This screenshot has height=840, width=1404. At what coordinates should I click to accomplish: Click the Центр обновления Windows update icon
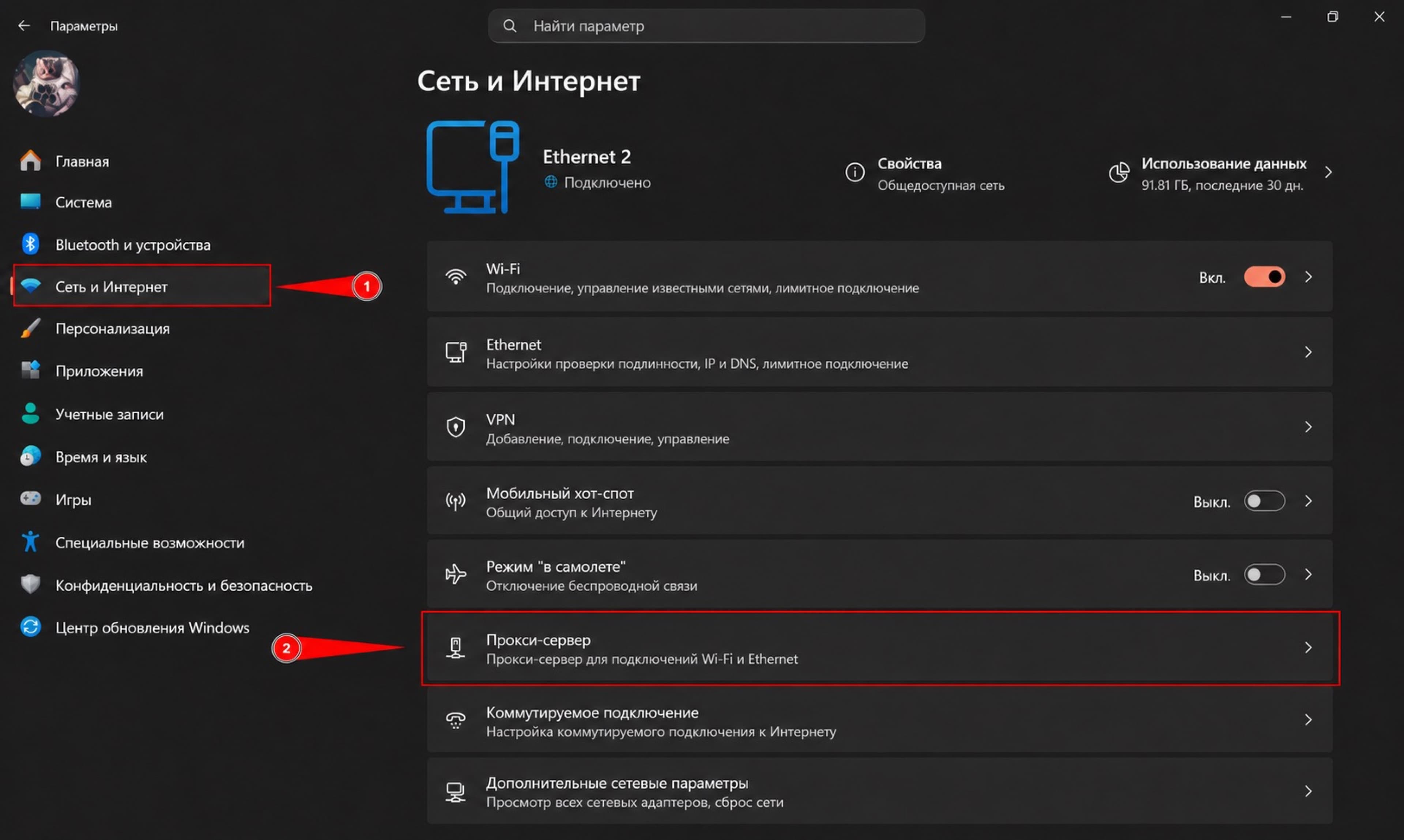[x=31, y=627]
